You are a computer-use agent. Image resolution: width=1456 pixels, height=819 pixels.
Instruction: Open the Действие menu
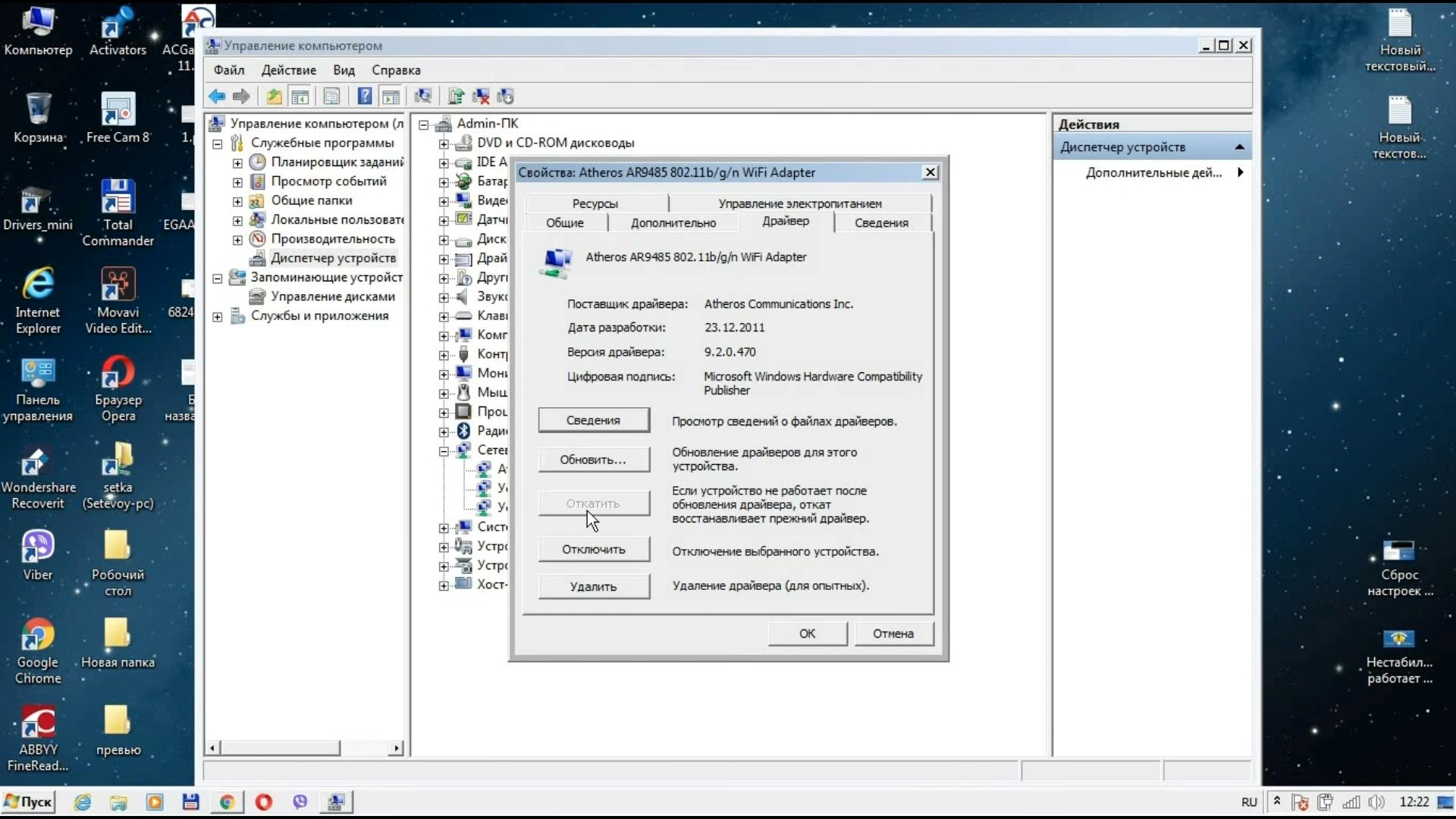[x=288, y=70]
